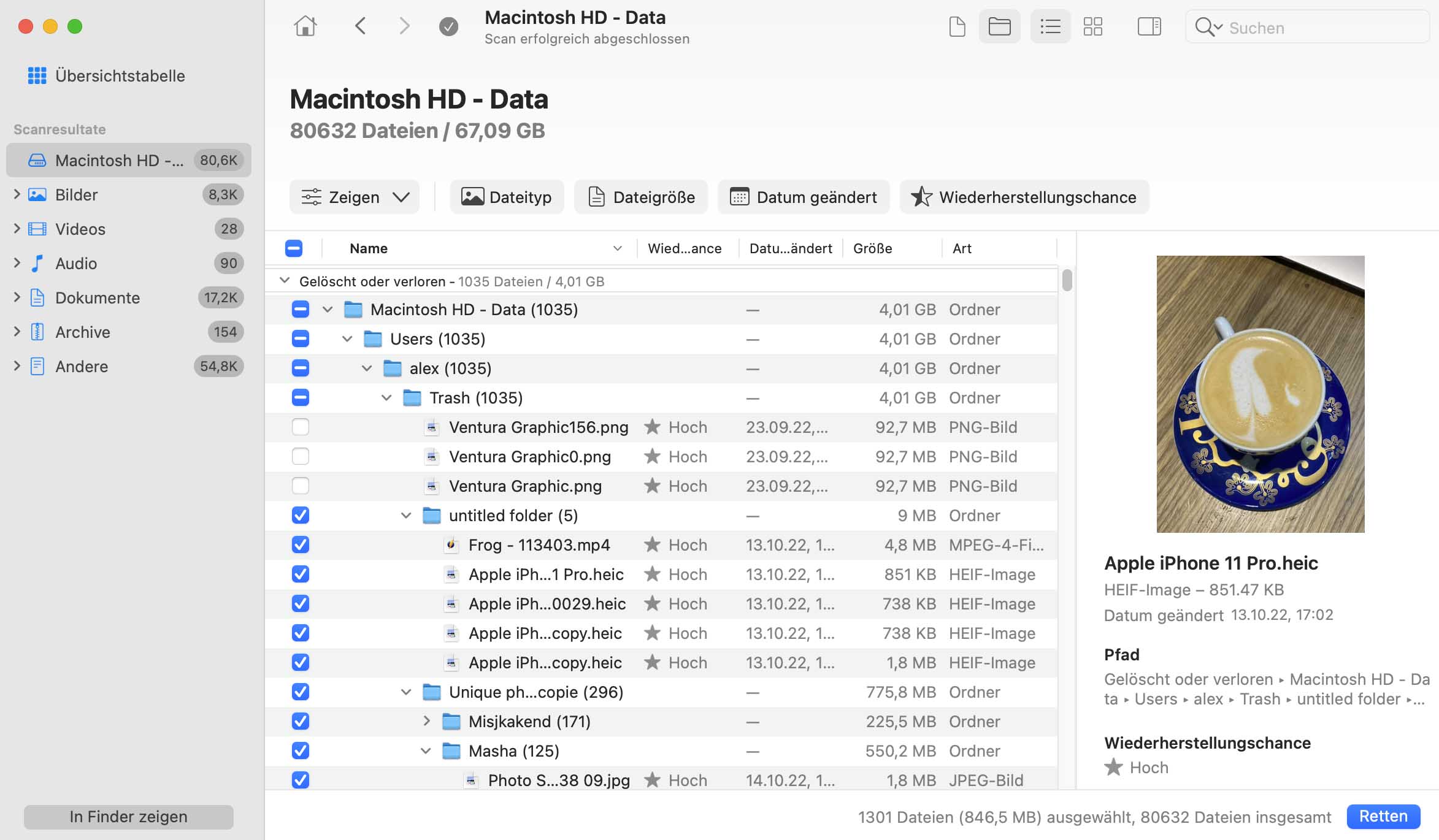
Task: Click the Trash folder icon
Action: click(412, 397)
